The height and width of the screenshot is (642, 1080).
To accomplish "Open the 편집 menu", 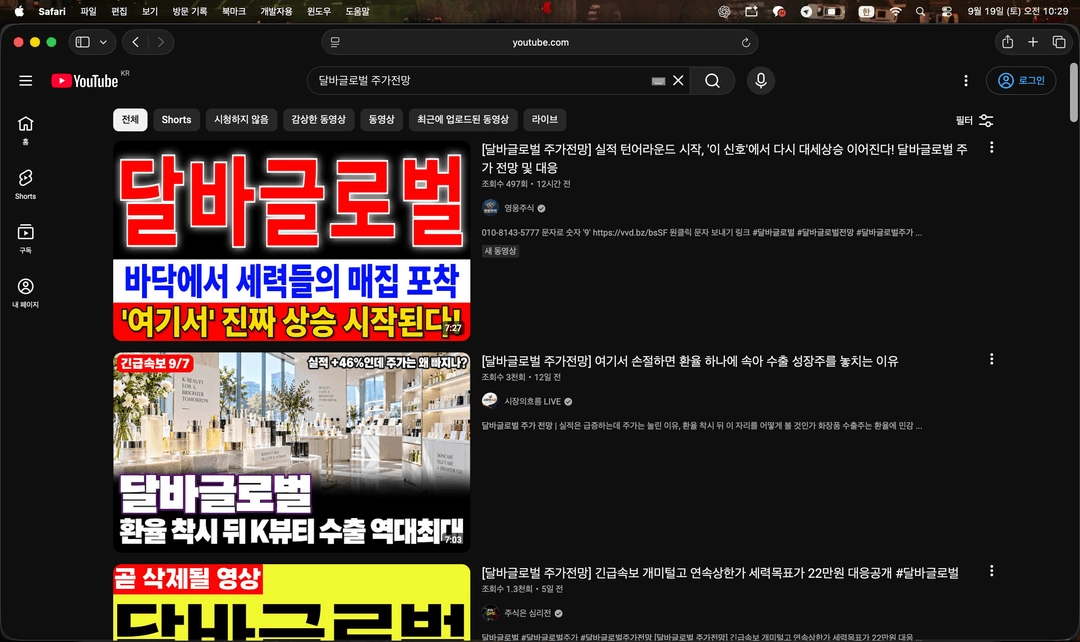I will (x=119, y=11).
